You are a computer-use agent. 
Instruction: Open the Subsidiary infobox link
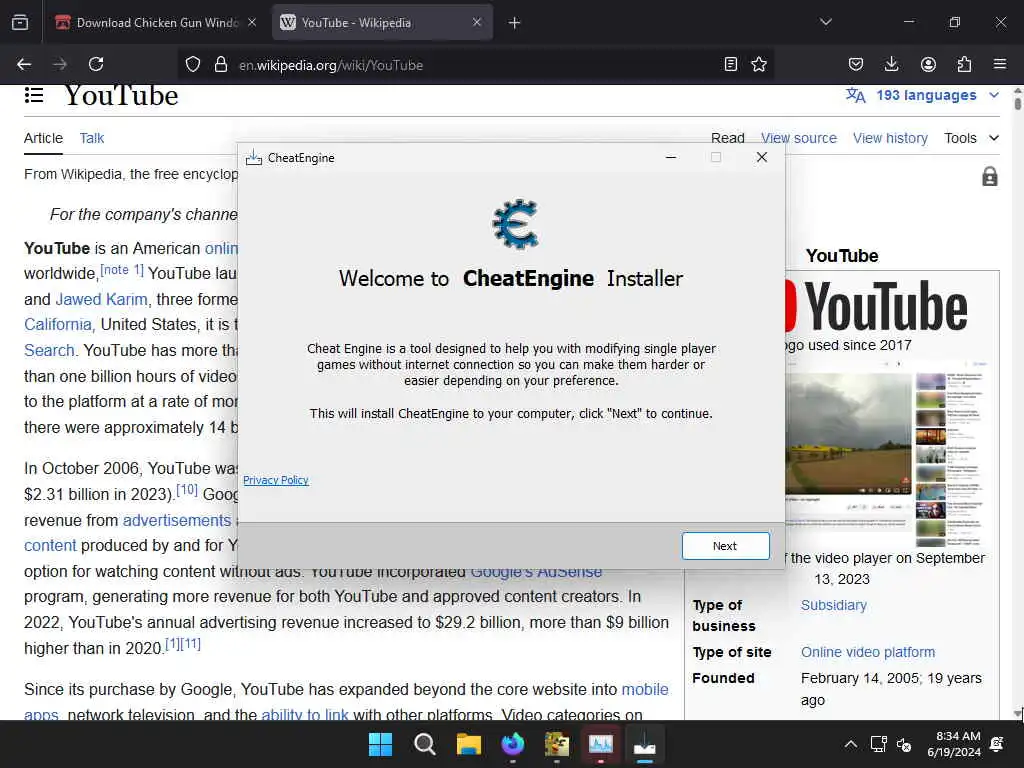click(x=834, y=605)
